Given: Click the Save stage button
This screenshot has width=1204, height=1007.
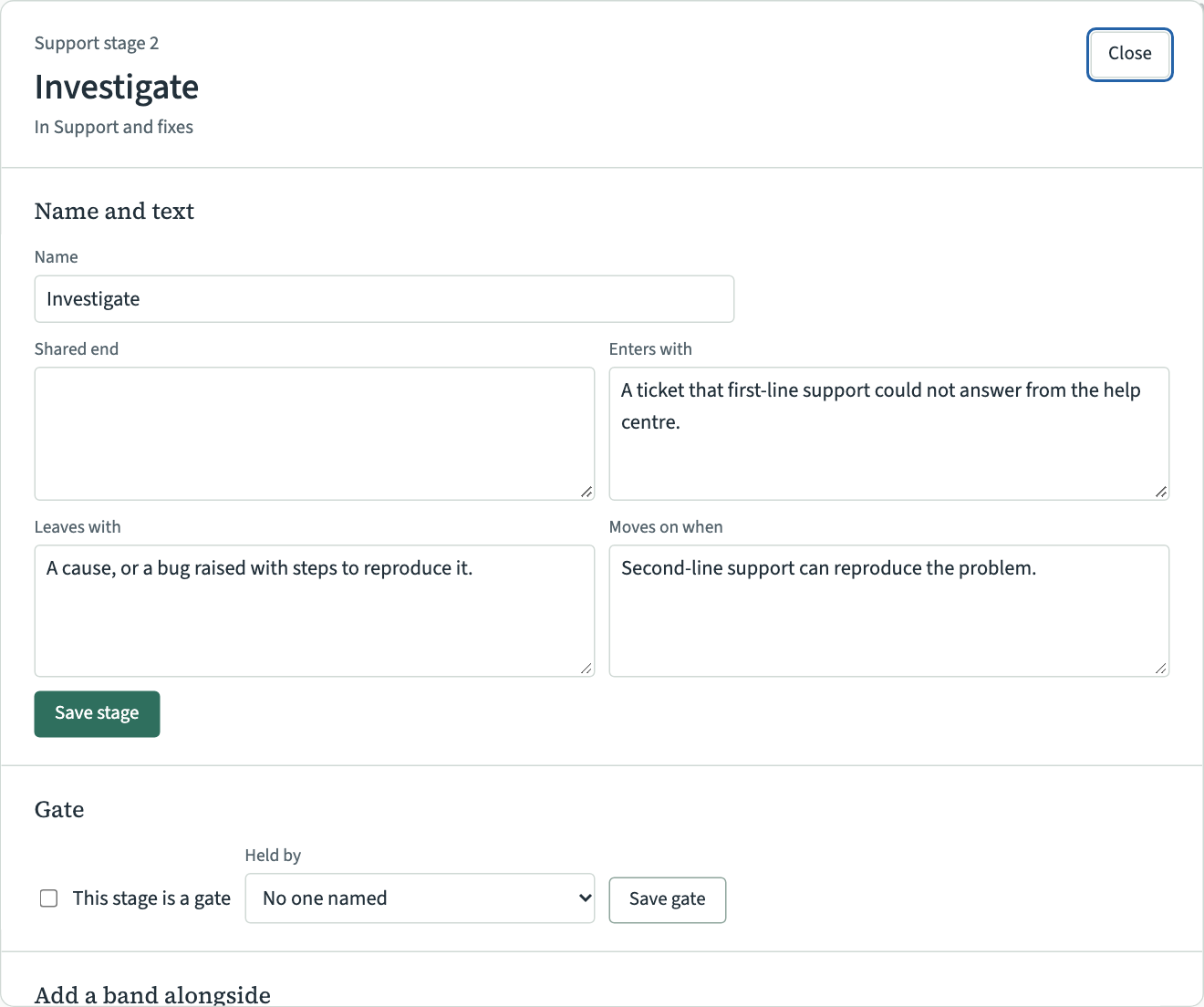Looking at the screenshot, I should click(97, 713).
